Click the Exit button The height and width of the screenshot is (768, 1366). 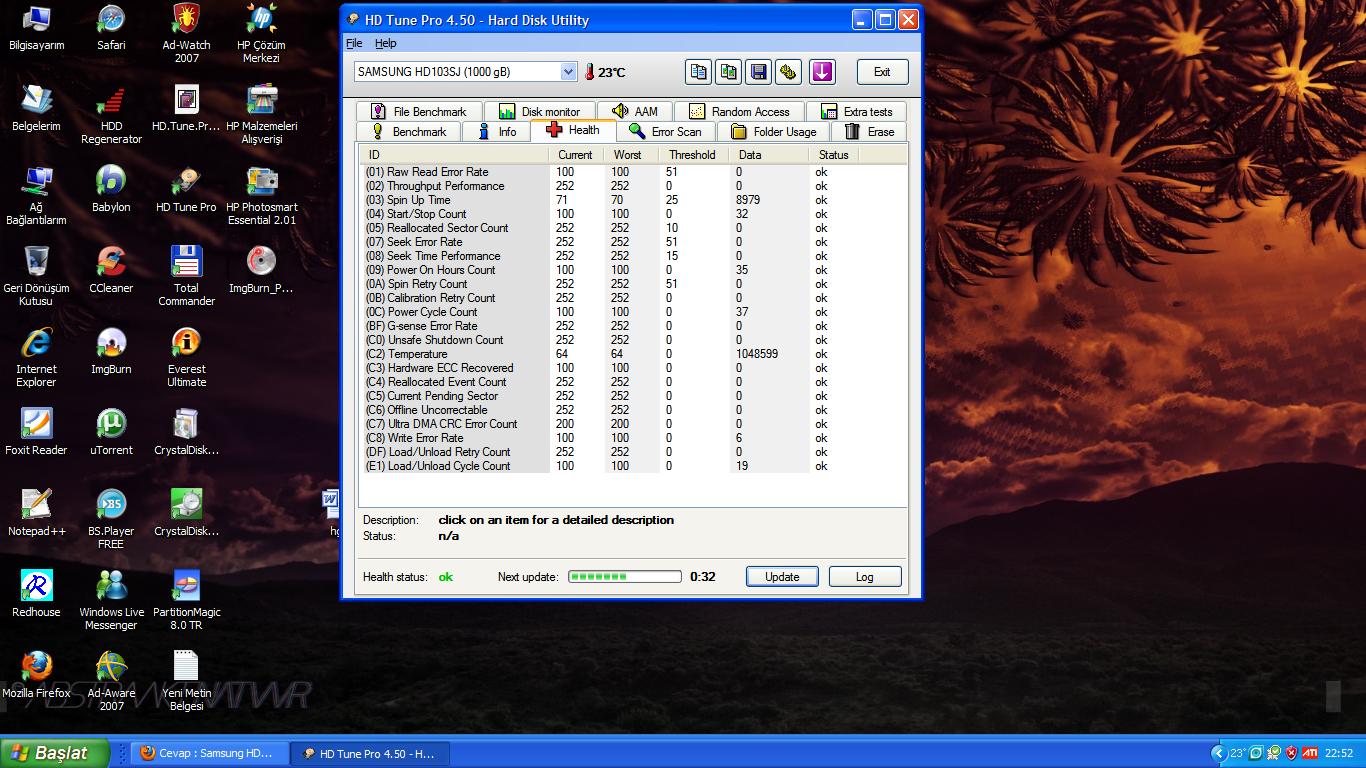pos(882,72)
